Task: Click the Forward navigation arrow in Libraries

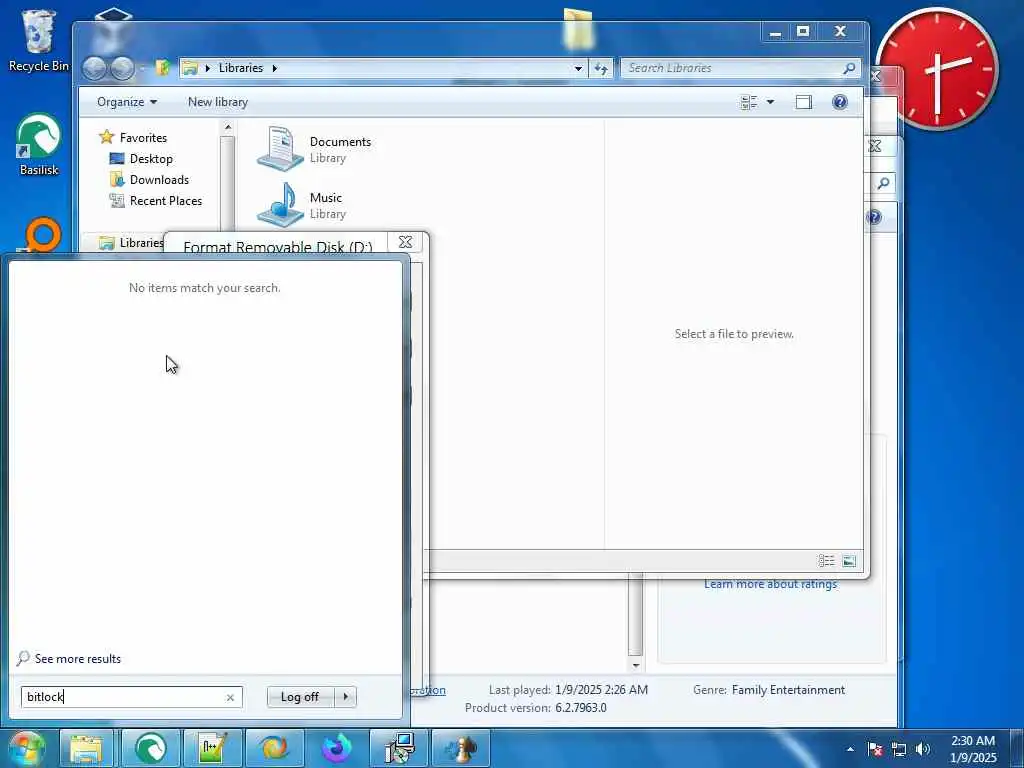Action: click(122, 68)
